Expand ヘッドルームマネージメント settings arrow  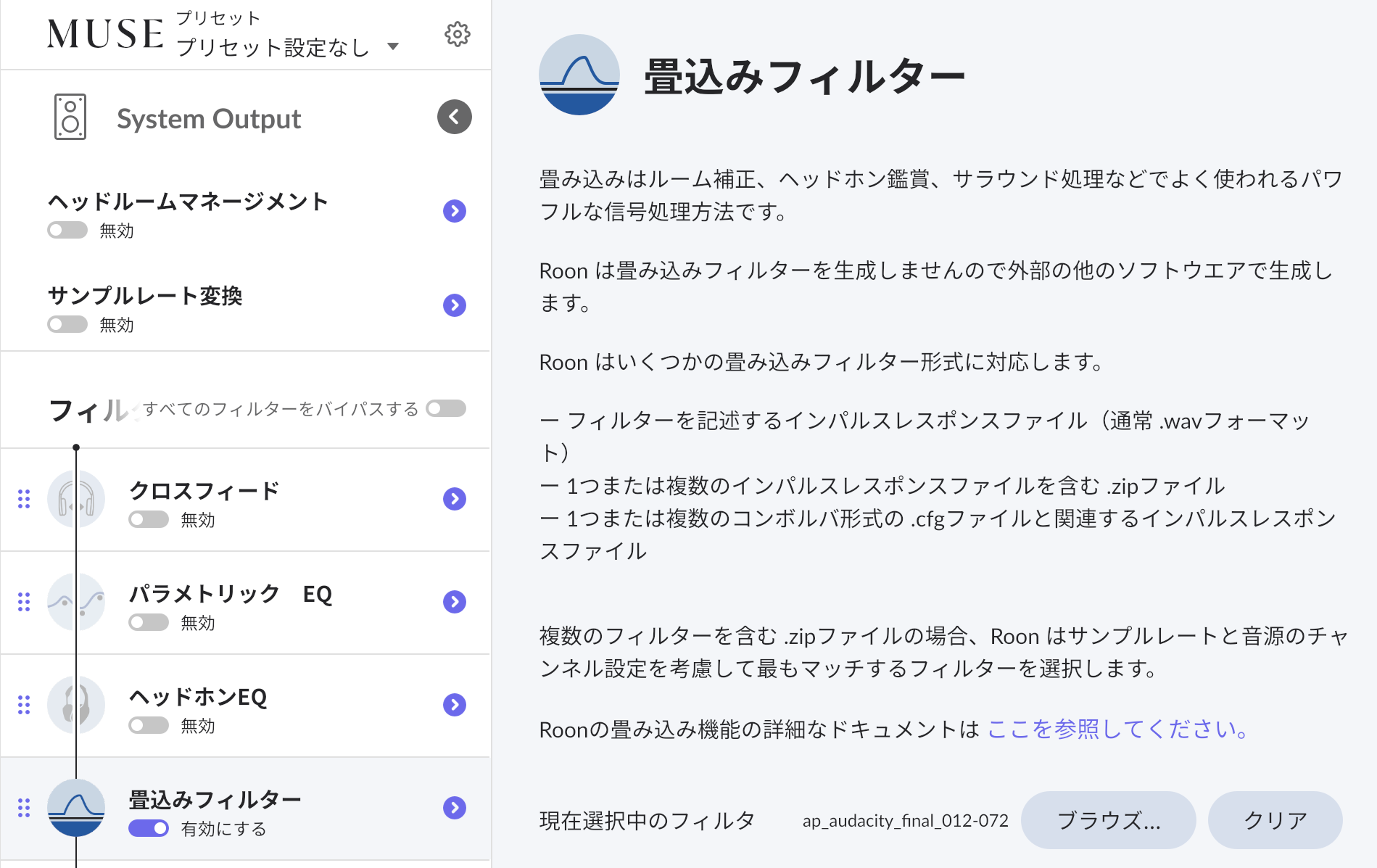455,211
